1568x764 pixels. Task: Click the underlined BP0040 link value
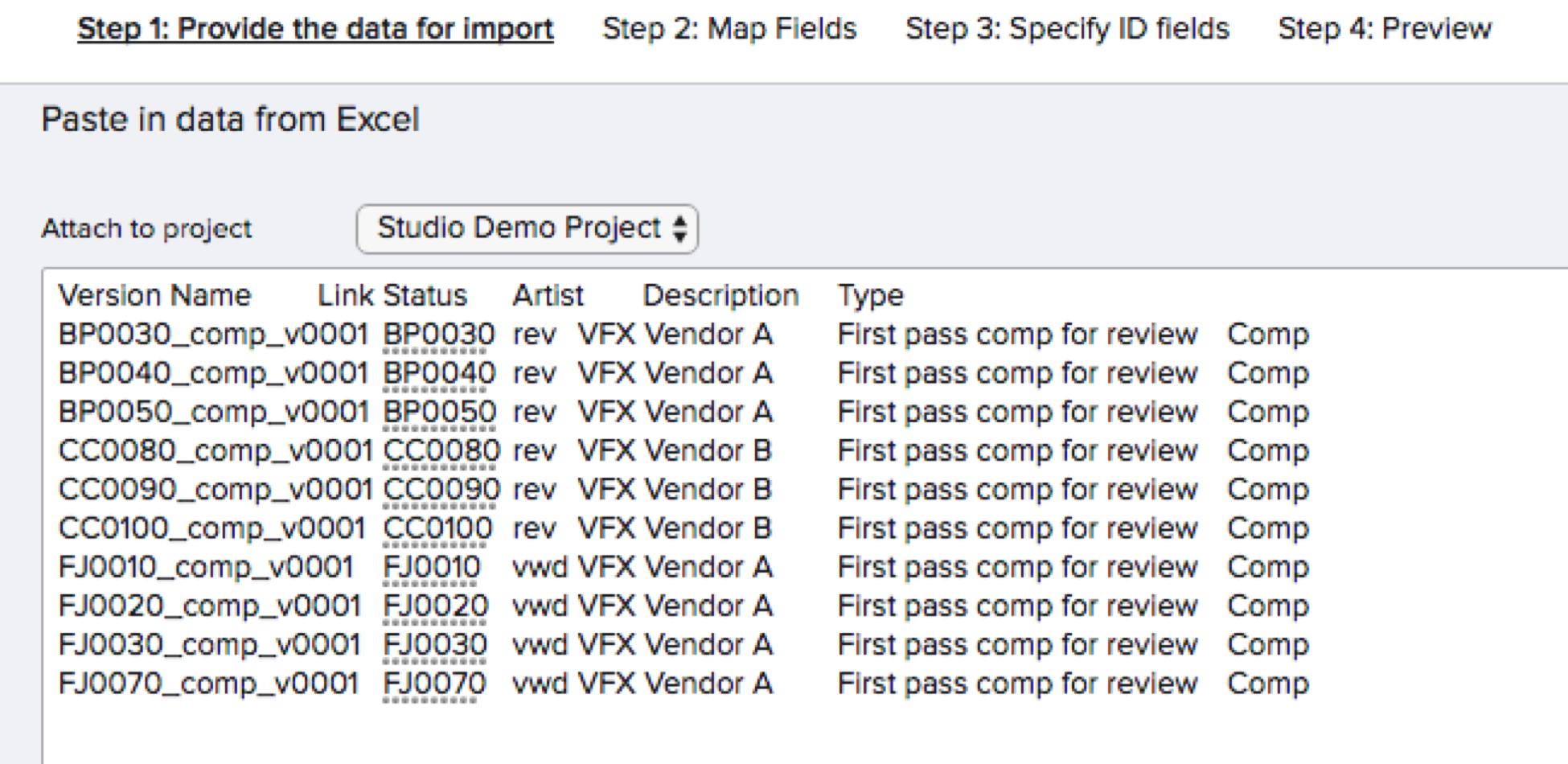(439, 373)
